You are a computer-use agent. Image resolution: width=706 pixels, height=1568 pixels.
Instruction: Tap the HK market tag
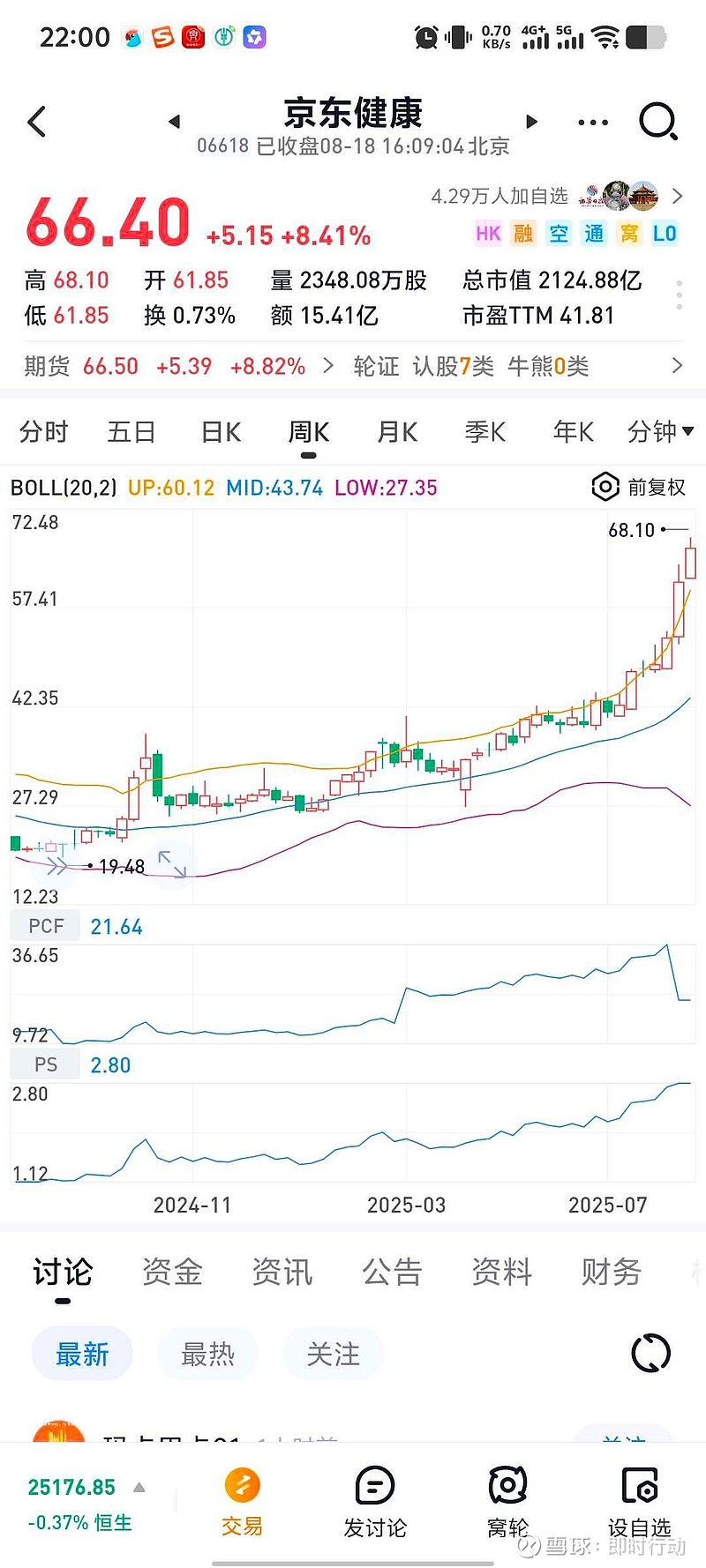tap(488, 234)
